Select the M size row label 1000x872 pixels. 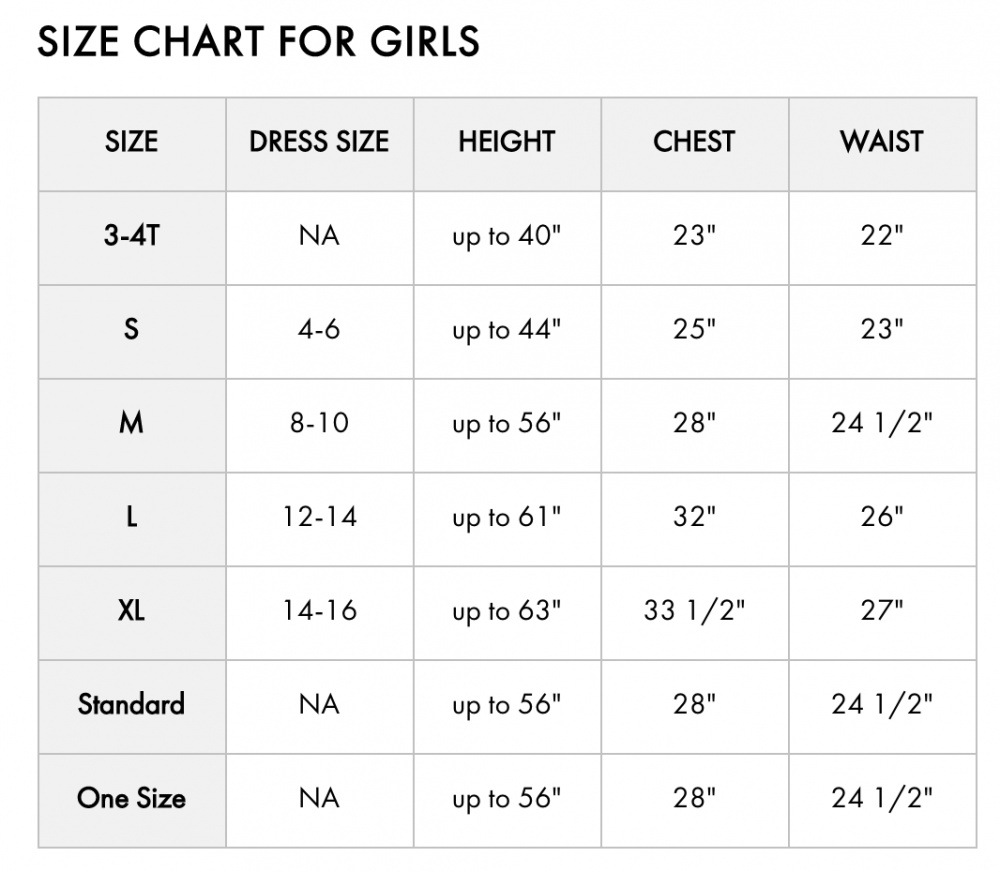coord(132,425)
